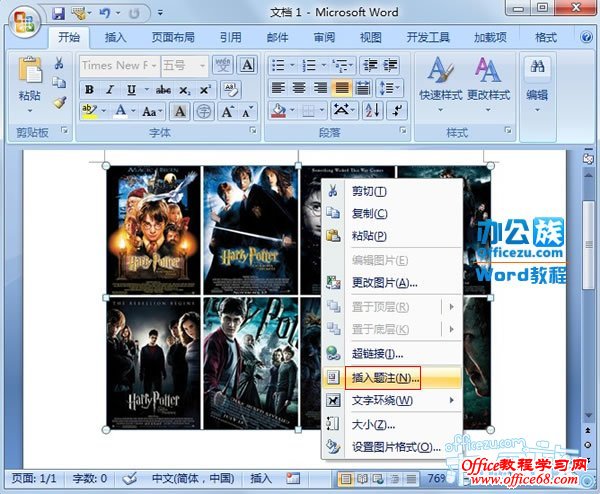The width and height of the screenshot is (600, 494).
Task: Apply Subscript formatting
Action: [x=184, y=90]
